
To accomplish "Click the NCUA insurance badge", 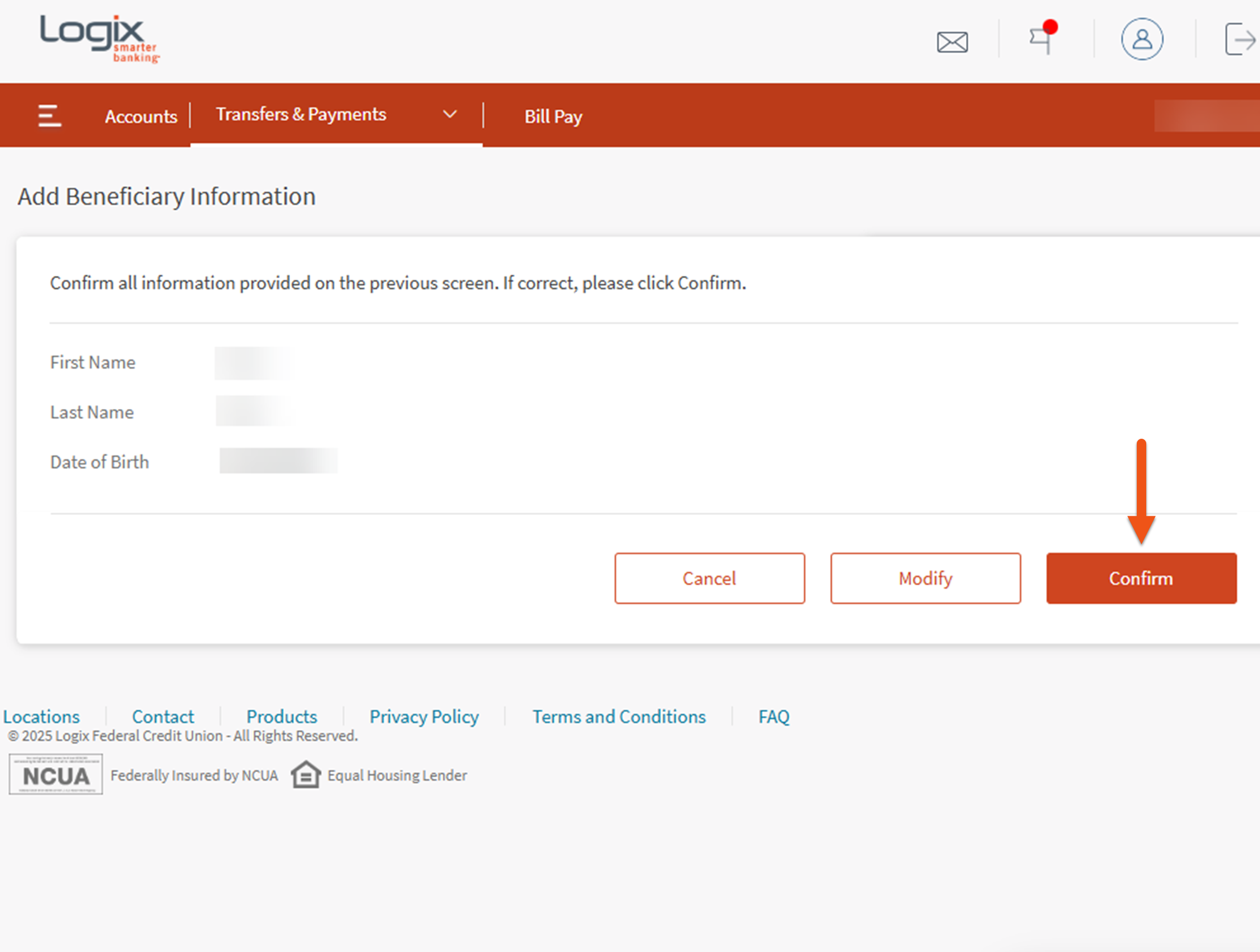I will [56, 774].
